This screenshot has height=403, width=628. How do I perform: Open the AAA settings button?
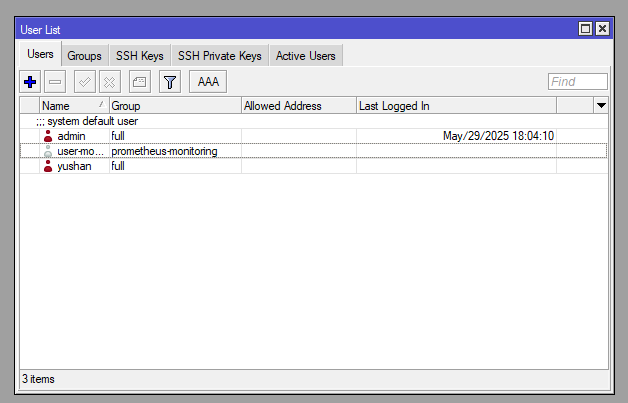click(208, 82)
